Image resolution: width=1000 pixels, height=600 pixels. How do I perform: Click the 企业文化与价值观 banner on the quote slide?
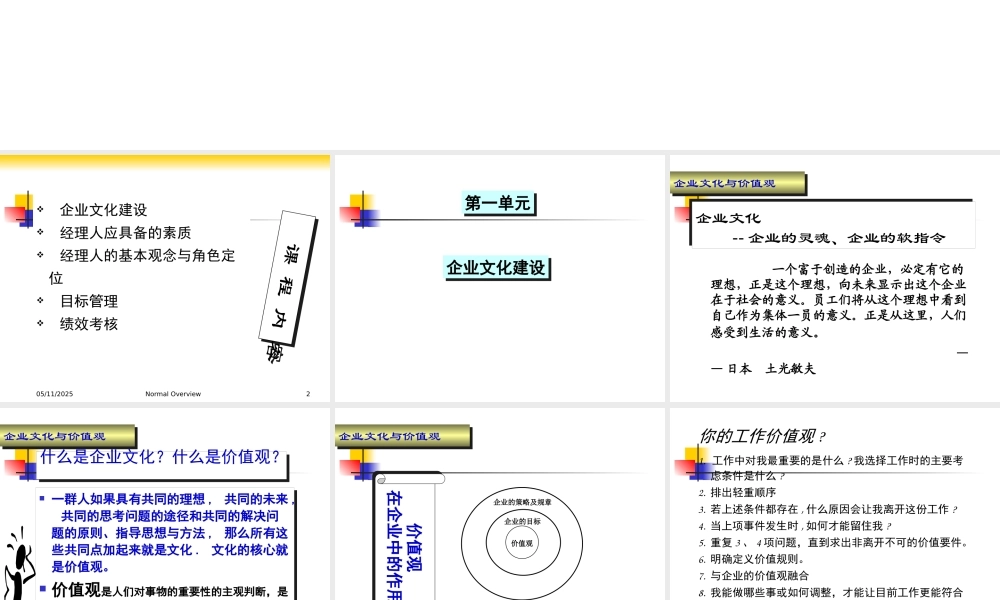pyautogui.click(x=738, y=184)
